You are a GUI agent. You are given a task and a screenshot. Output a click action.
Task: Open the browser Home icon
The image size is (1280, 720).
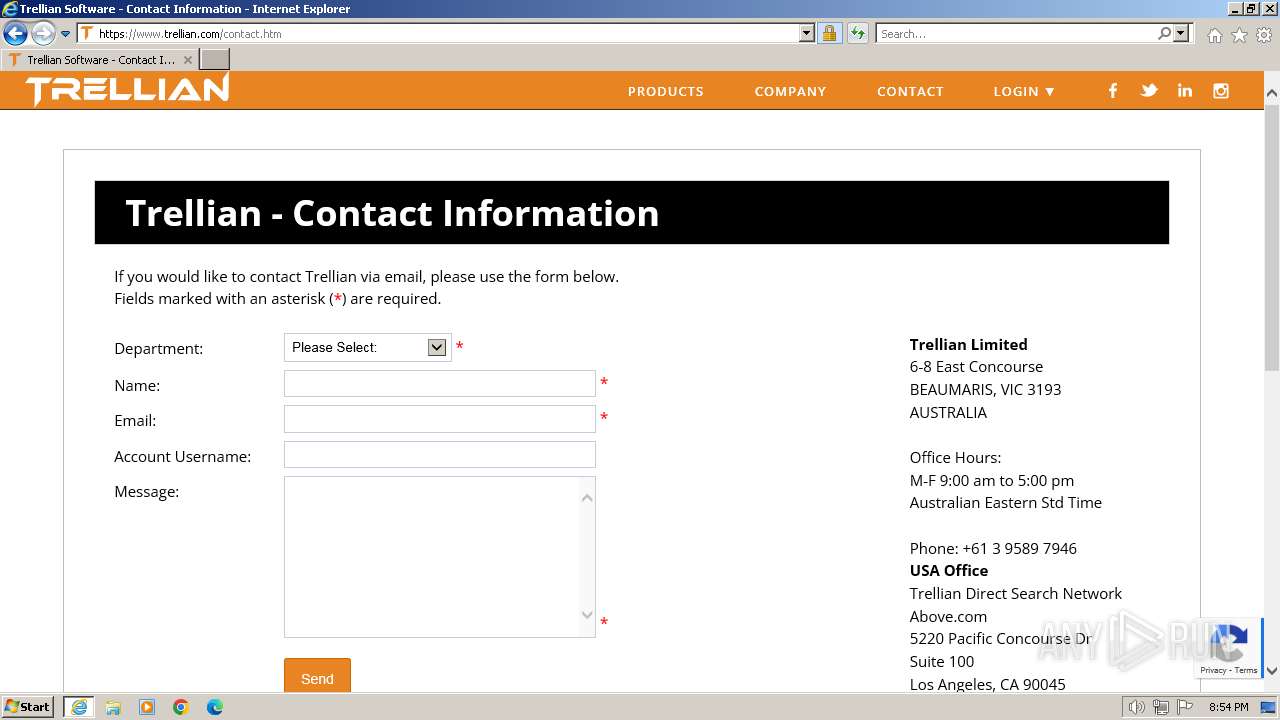point(1214,35)
